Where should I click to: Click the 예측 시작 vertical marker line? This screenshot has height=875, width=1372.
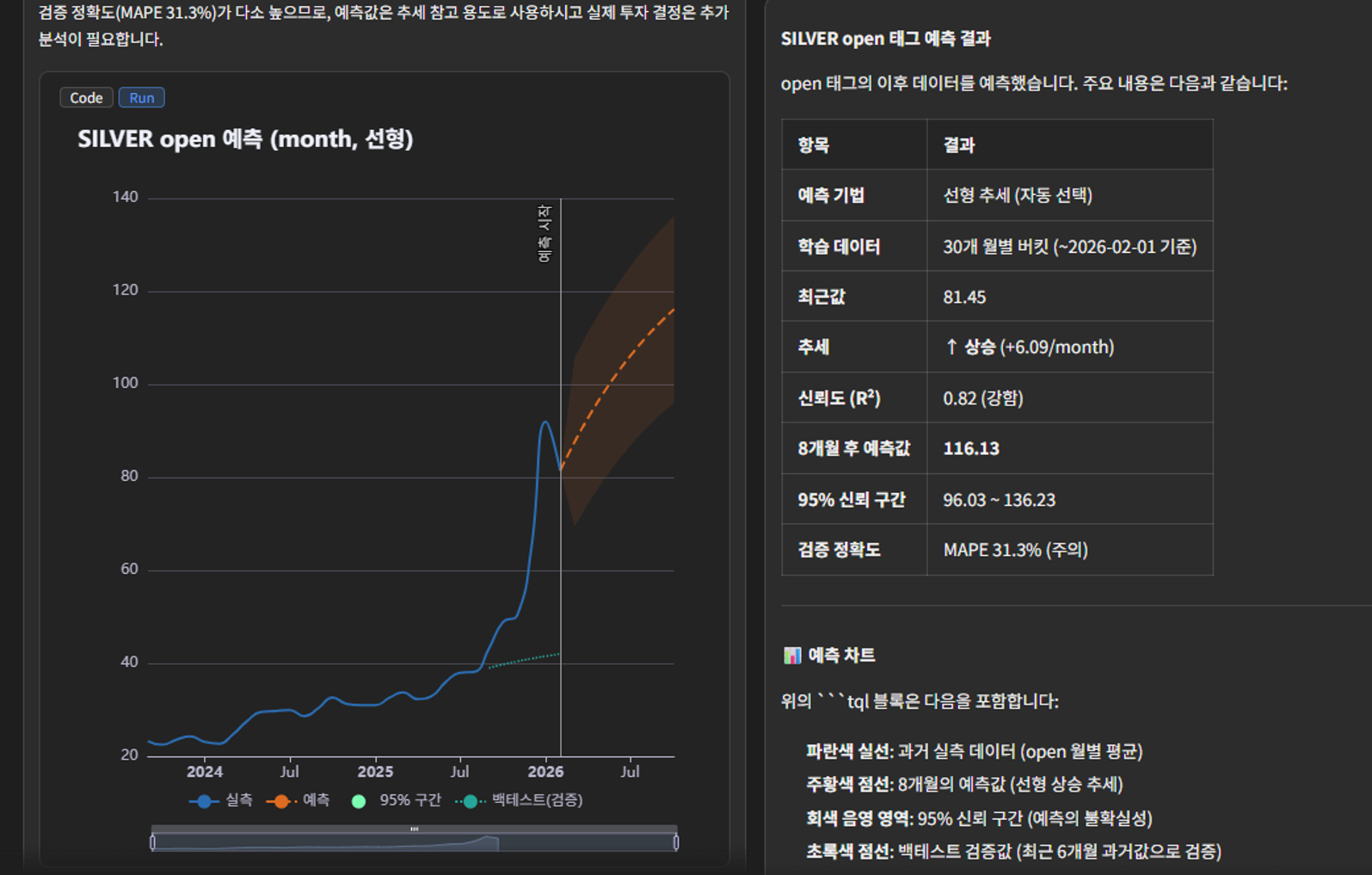[561, 516]
